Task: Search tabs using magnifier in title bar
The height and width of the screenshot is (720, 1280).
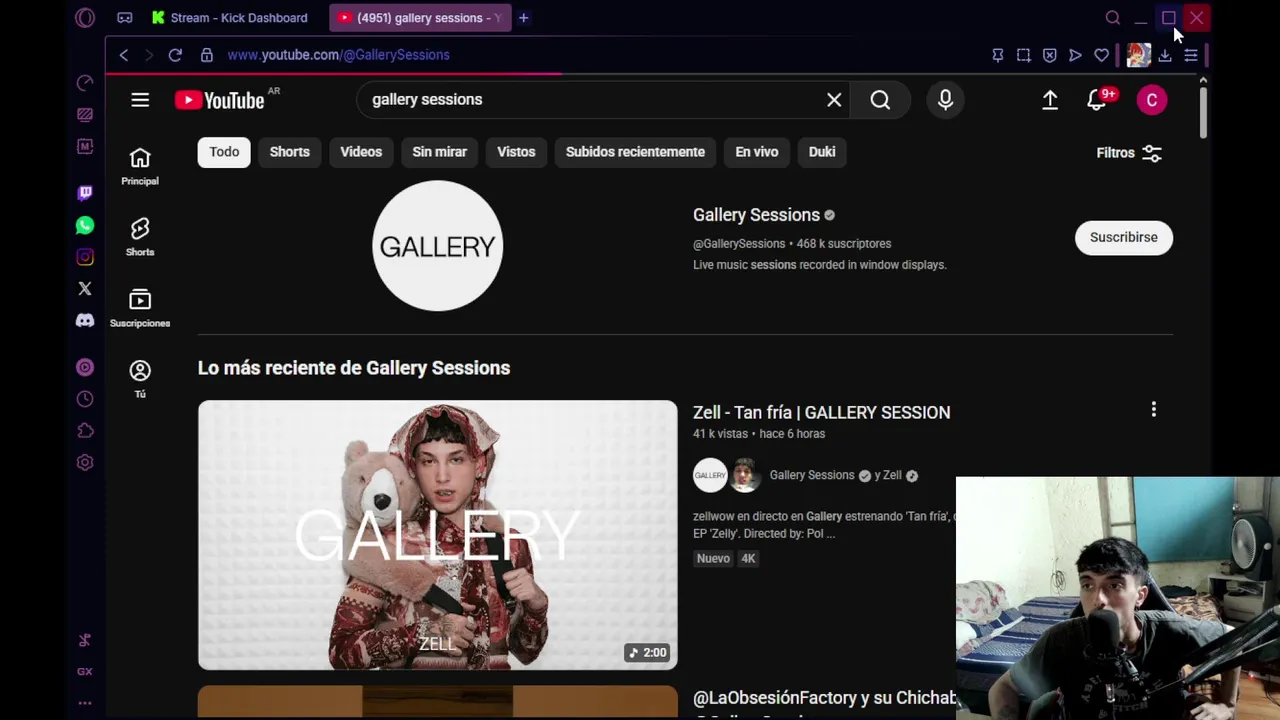Action: (1113, 18)
